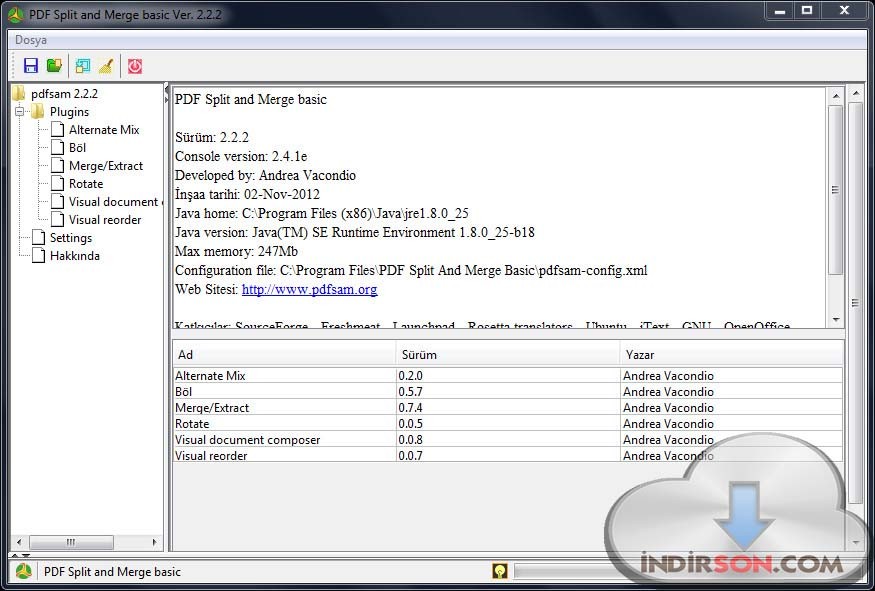Click the Save environment floppy disk icon

31,66
